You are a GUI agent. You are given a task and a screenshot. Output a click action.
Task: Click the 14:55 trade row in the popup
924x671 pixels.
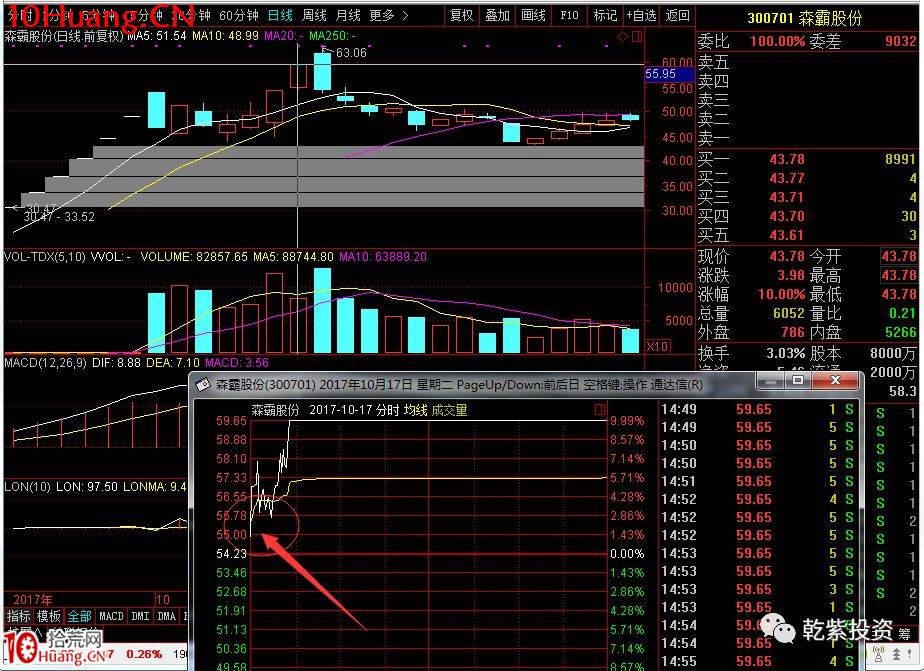[x=757, y=661]
